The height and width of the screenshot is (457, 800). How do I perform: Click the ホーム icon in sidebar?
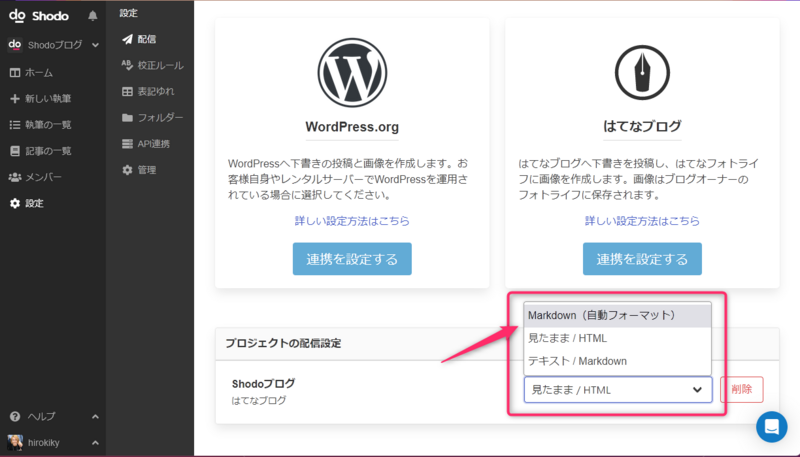pyautogui.click(x=15, y=72)
